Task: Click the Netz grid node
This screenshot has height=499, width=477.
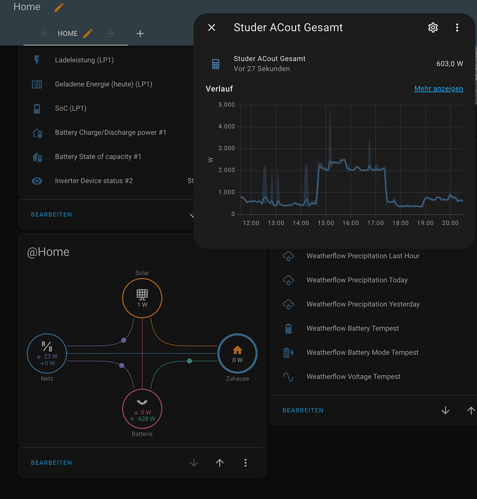Action: tap(47, 353)
